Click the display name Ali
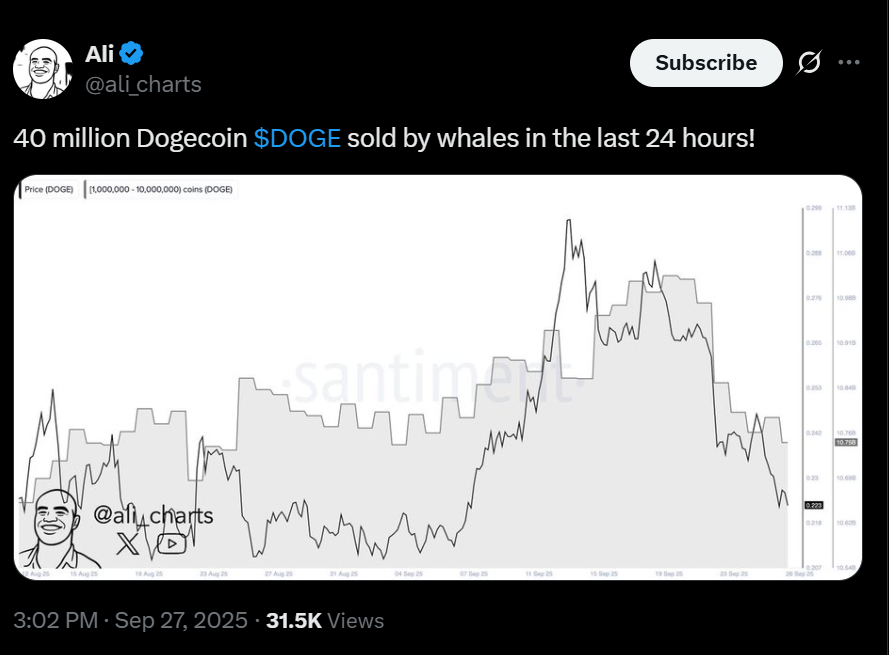The width and height of the screenshot is (889, 655). pyautogui.click(x=100, y=54)
